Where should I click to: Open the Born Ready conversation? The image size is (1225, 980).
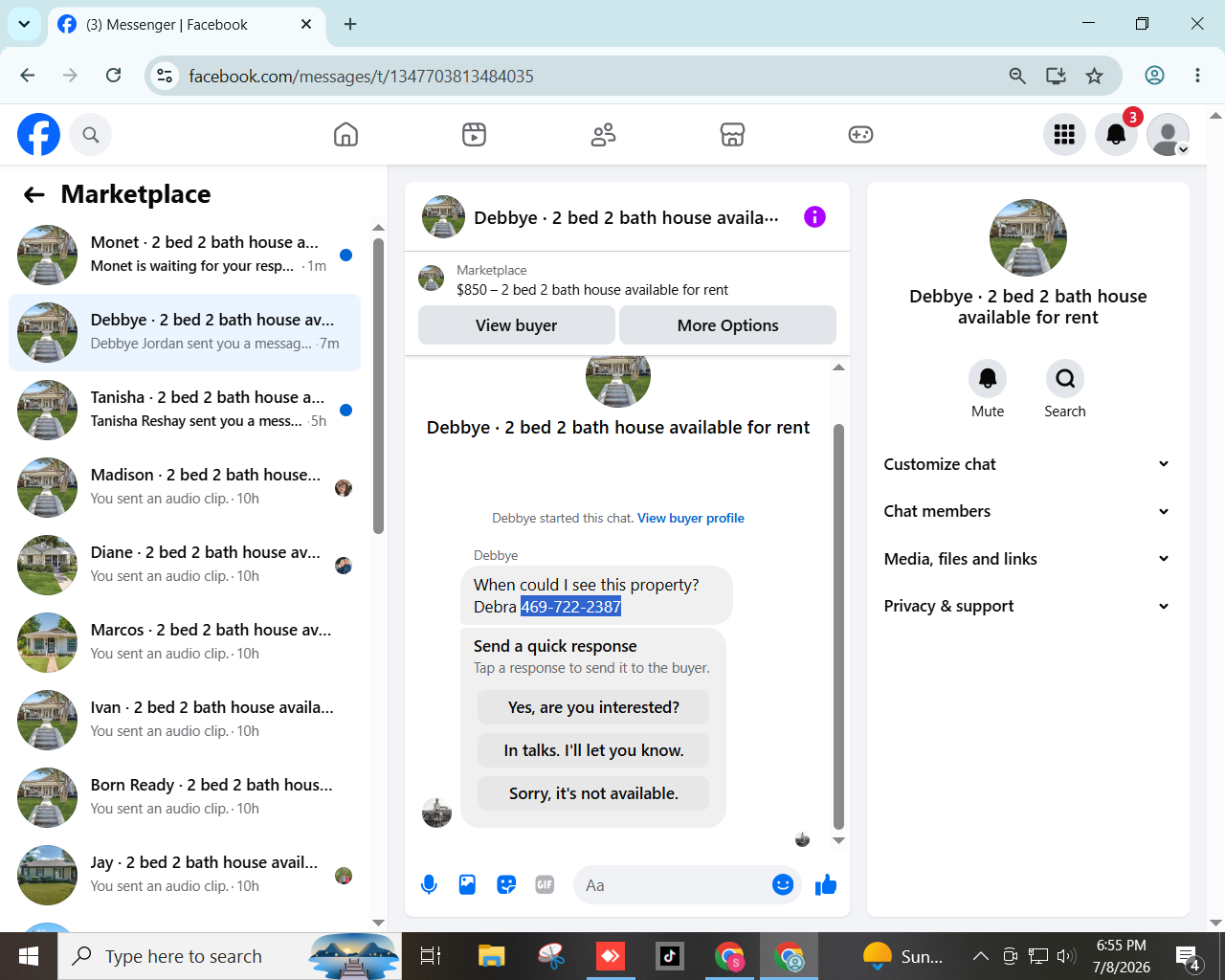click(x=185, y=797)
